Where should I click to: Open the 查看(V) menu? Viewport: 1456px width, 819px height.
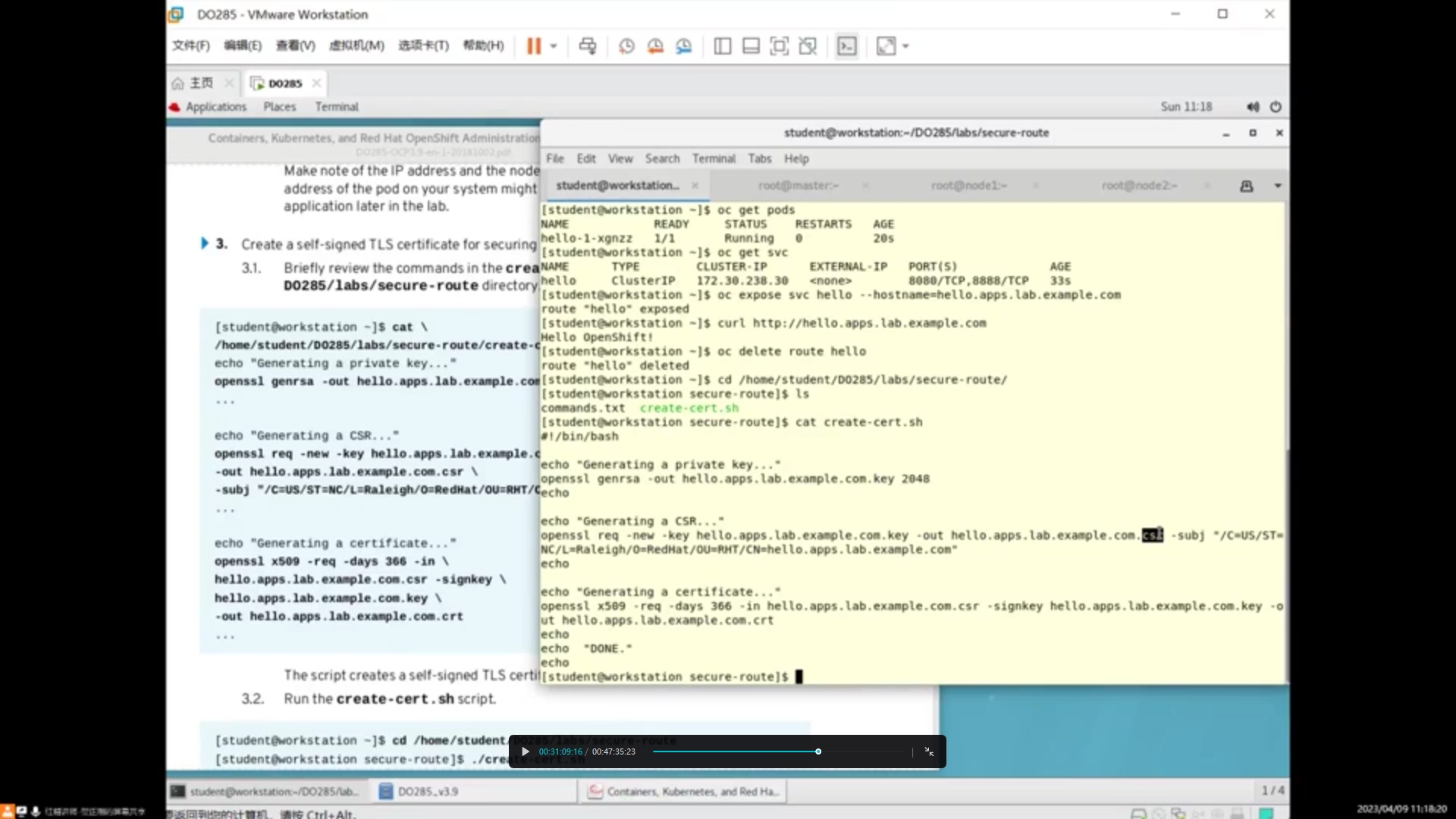[x=295, y=45]
